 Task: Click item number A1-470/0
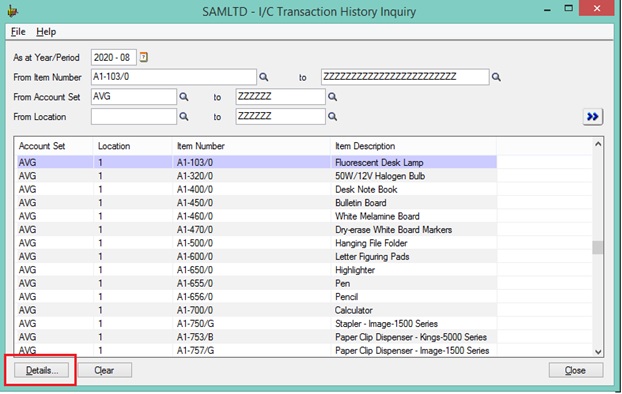pyautogui.click(x=195, y=230)
